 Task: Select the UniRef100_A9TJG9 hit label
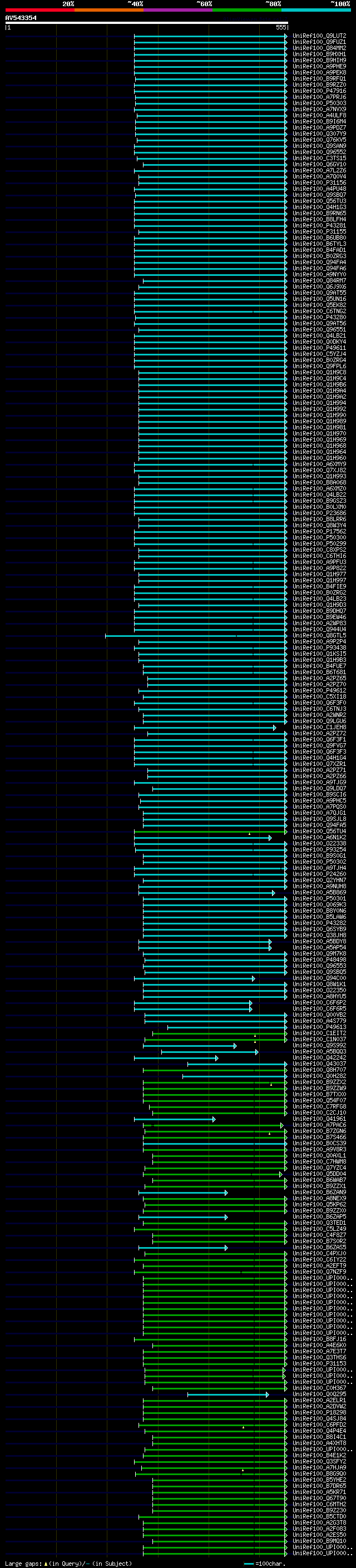click(x=319, y=782)
